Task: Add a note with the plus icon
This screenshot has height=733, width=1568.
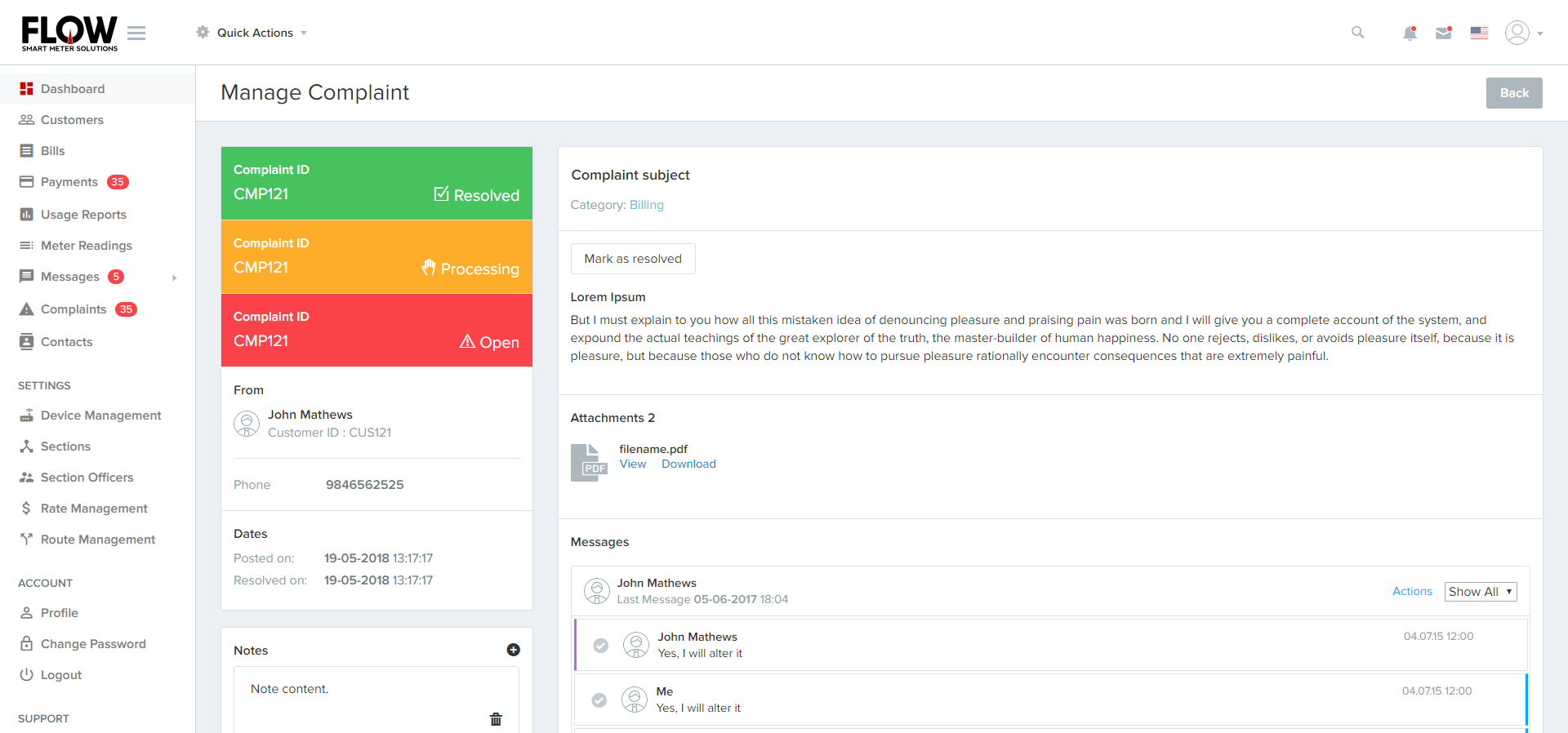Action: tap(513, 650)
